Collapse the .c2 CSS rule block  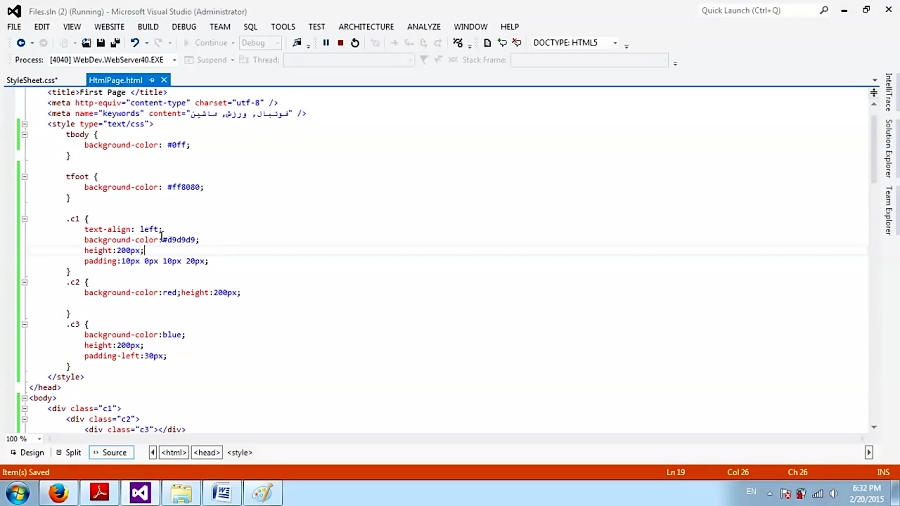pyautogui.click(x=25, y=282)
